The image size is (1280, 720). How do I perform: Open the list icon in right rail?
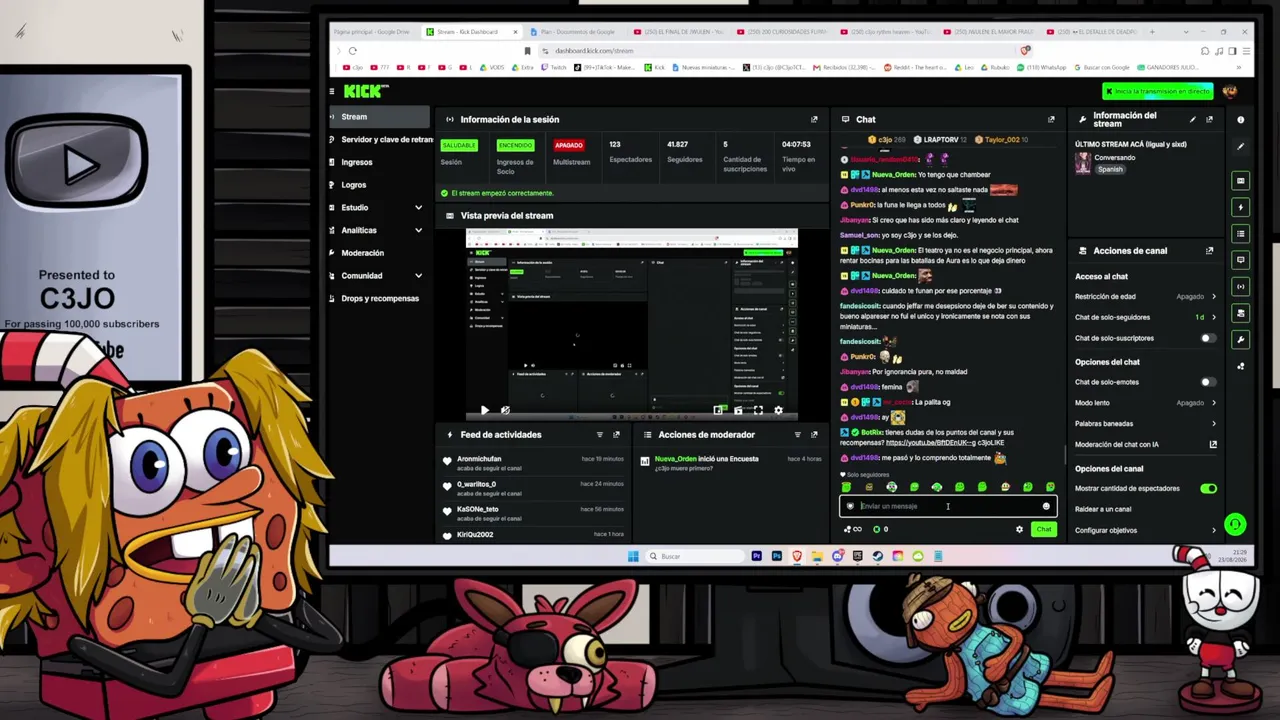pyautogui.click(x=1241, y=234)
